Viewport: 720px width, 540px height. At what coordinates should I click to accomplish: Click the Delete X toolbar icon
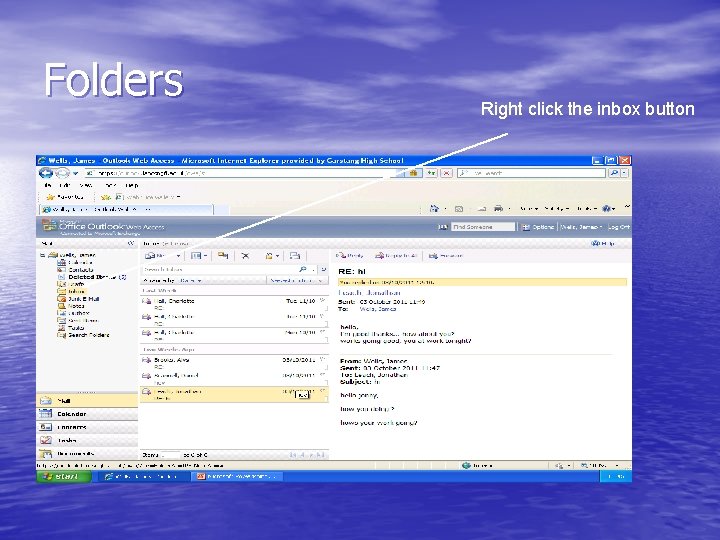coord(245,256)
